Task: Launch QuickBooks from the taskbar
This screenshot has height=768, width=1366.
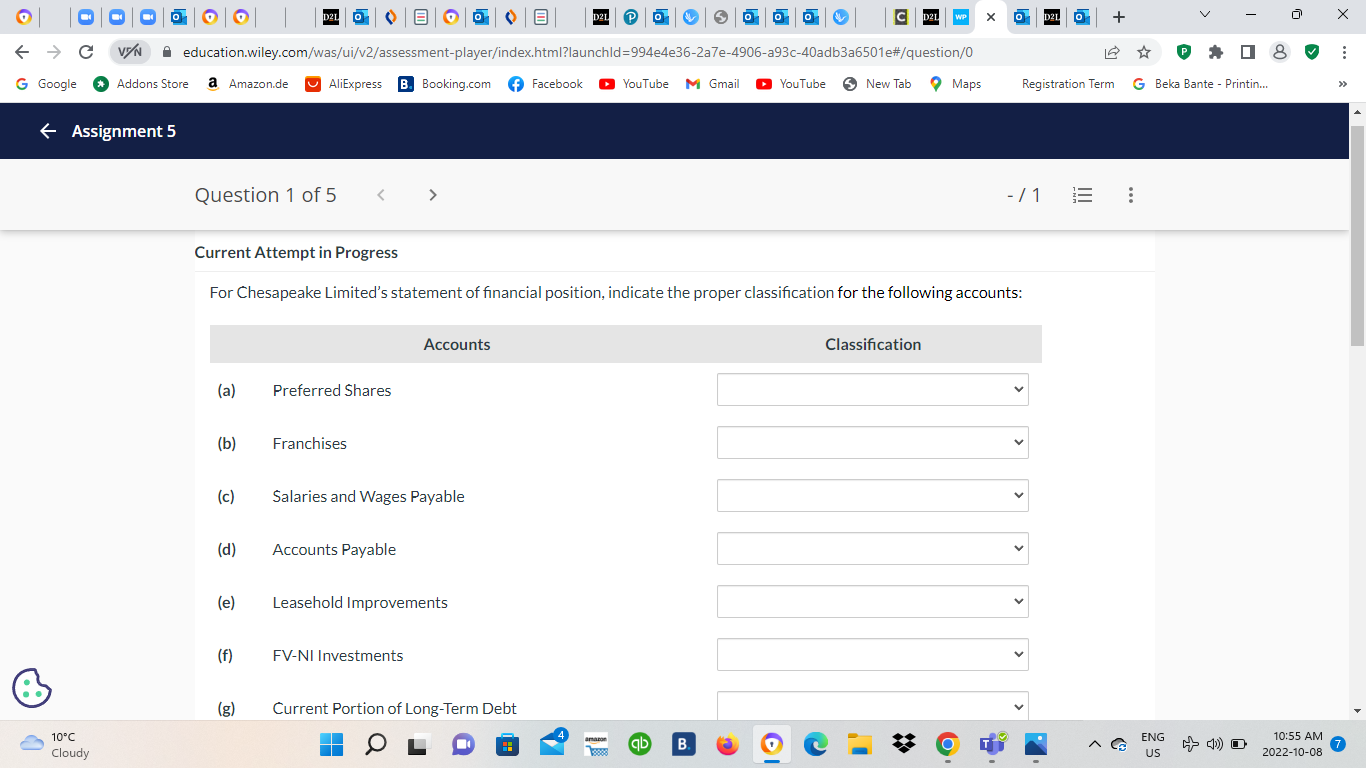Action: 640,744
